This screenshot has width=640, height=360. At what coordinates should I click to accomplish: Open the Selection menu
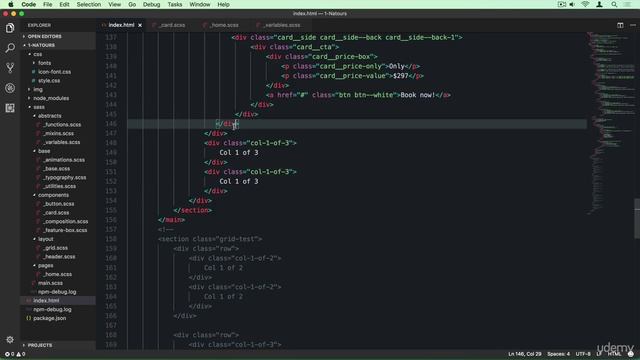coord(89,4)
